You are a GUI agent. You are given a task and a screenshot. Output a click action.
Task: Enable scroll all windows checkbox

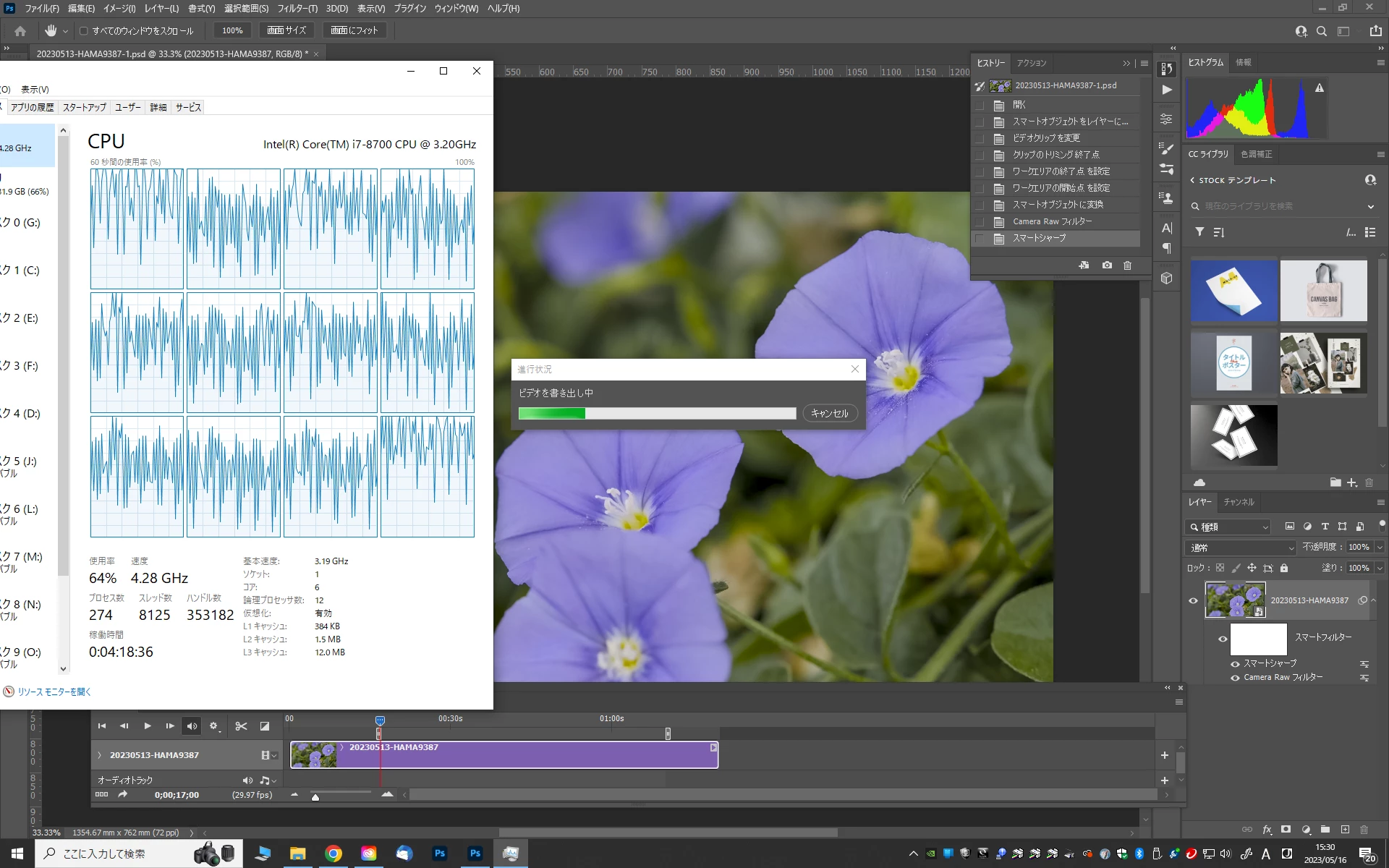pyautogui.click(x=84, y=31)
